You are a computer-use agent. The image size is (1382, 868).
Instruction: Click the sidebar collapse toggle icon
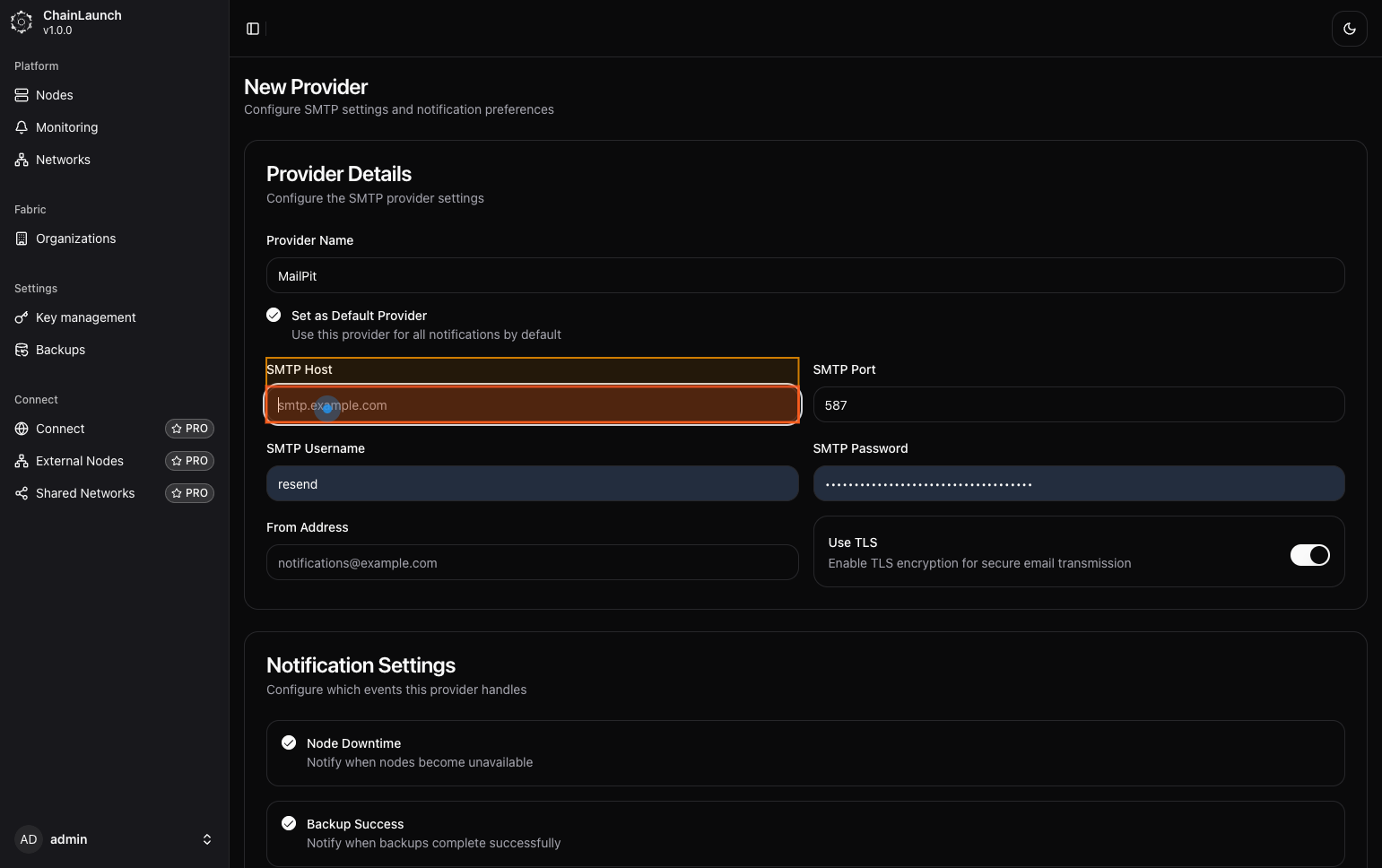[x=253, y=29]
